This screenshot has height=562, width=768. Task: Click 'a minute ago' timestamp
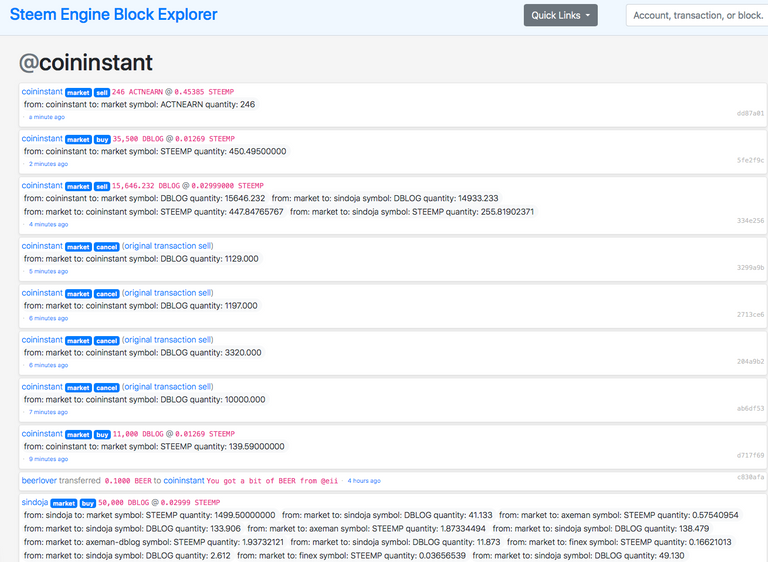pyautogui.click(x=47, y=117)
